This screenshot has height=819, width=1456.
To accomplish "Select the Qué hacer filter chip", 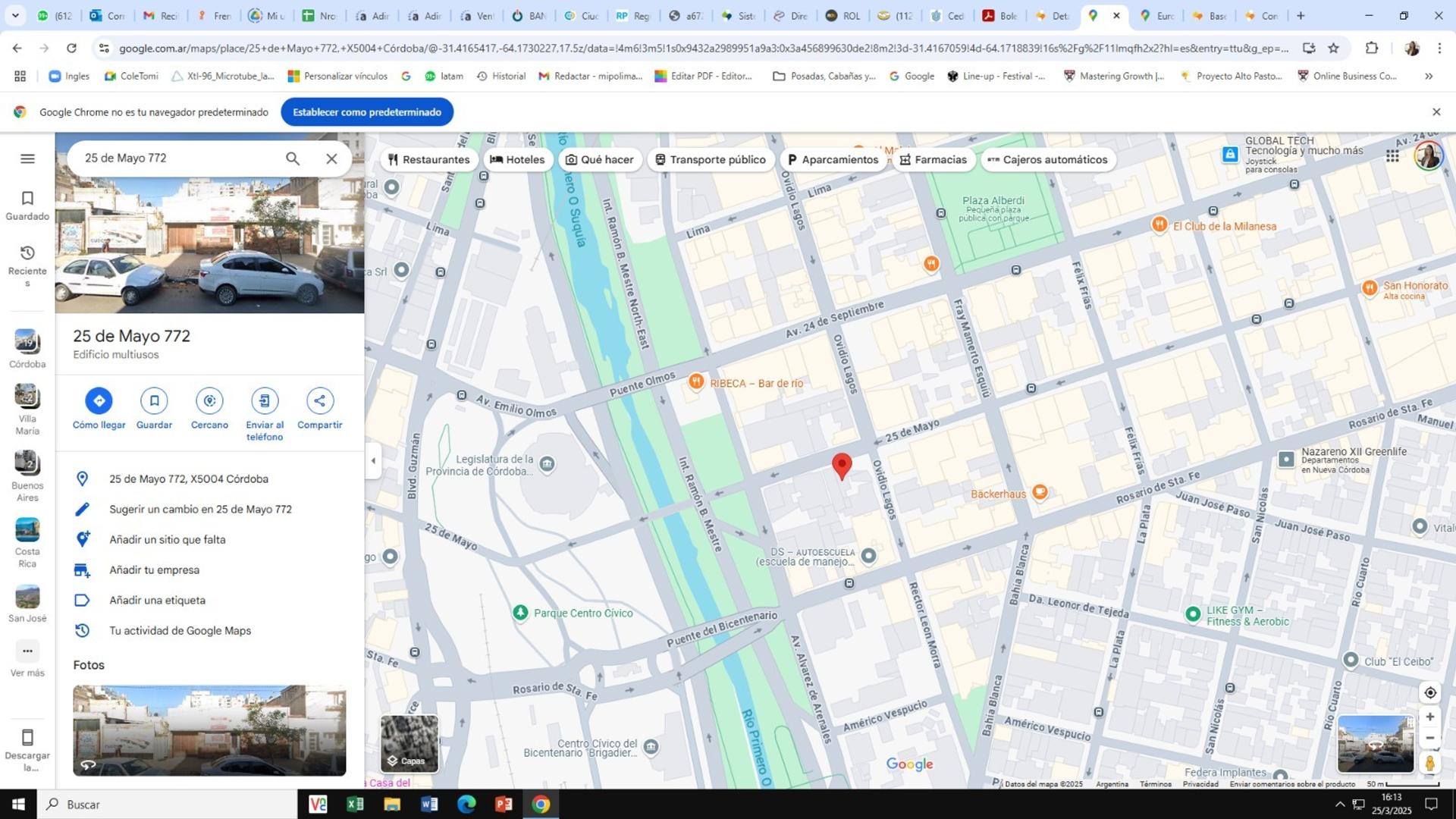I will tap(599, 160).
